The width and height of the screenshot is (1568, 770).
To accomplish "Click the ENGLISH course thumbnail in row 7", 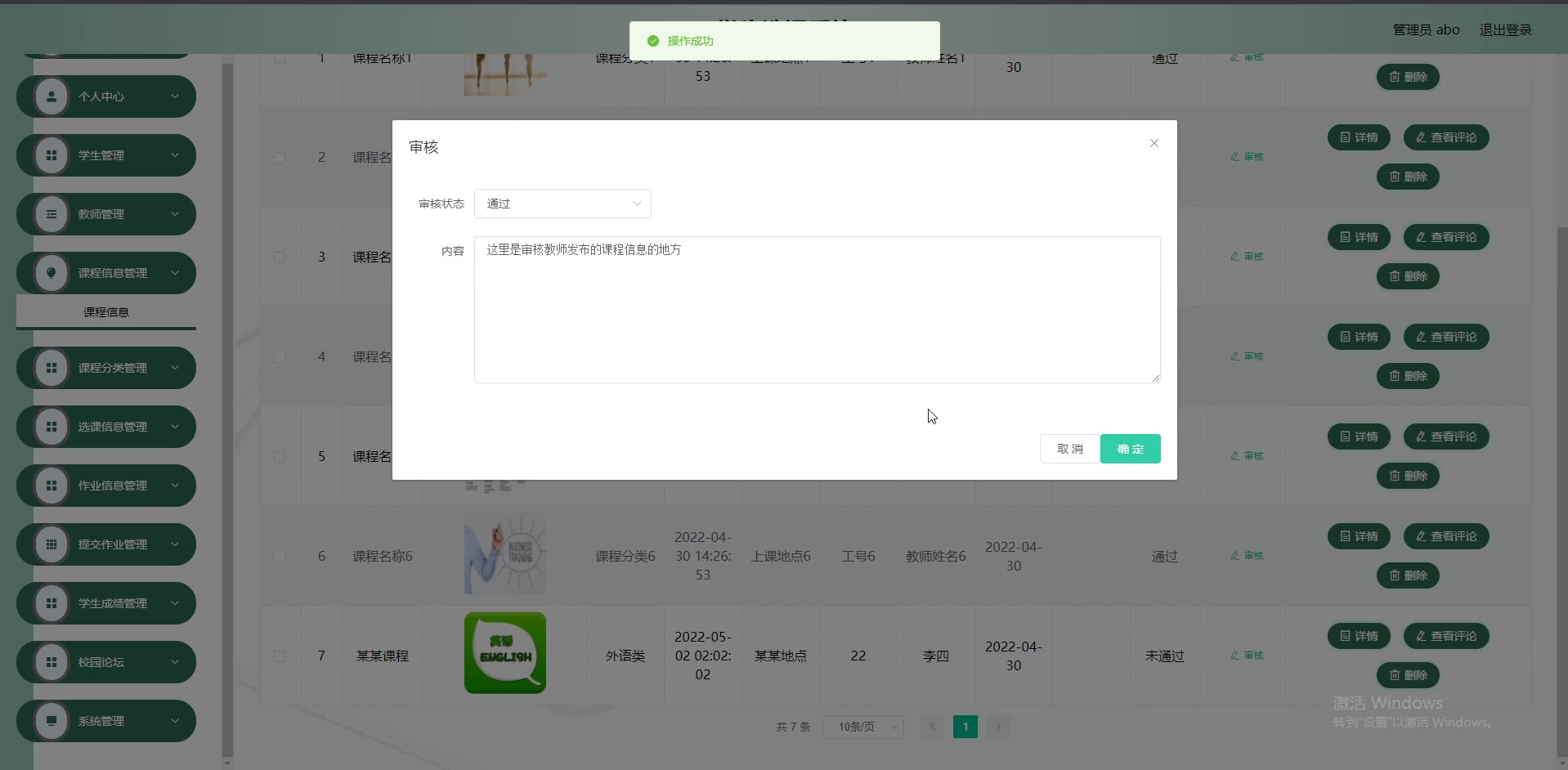I will coord(505,653).
